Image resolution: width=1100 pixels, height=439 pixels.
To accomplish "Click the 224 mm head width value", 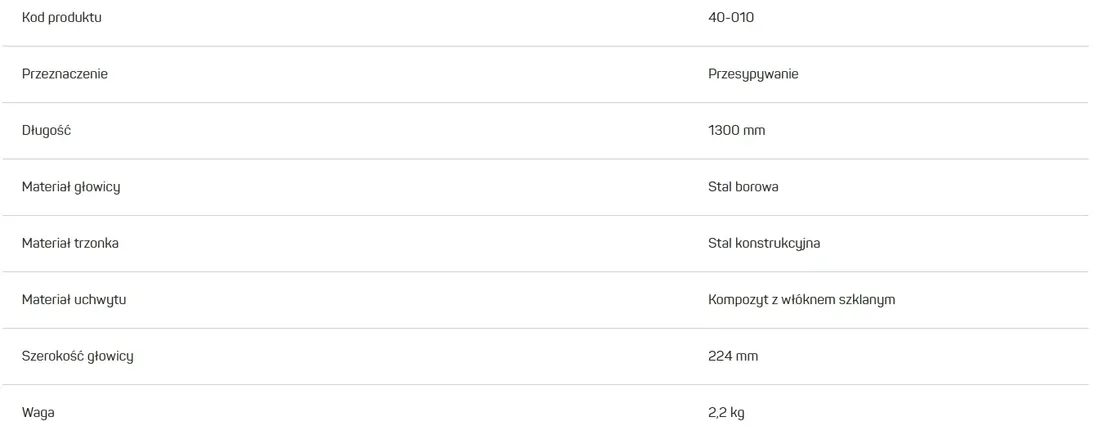I will pos(733,356).
